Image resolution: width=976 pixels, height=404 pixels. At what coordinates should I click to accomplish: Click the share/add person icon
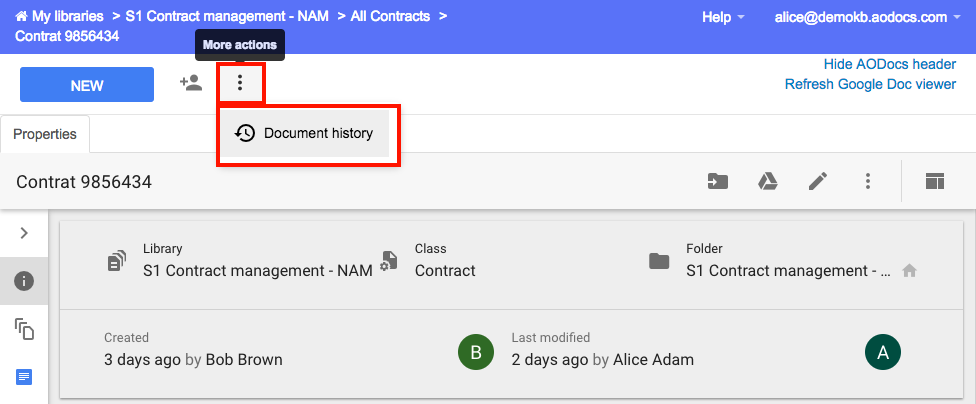pyautogui.click(x=191, y=83)
